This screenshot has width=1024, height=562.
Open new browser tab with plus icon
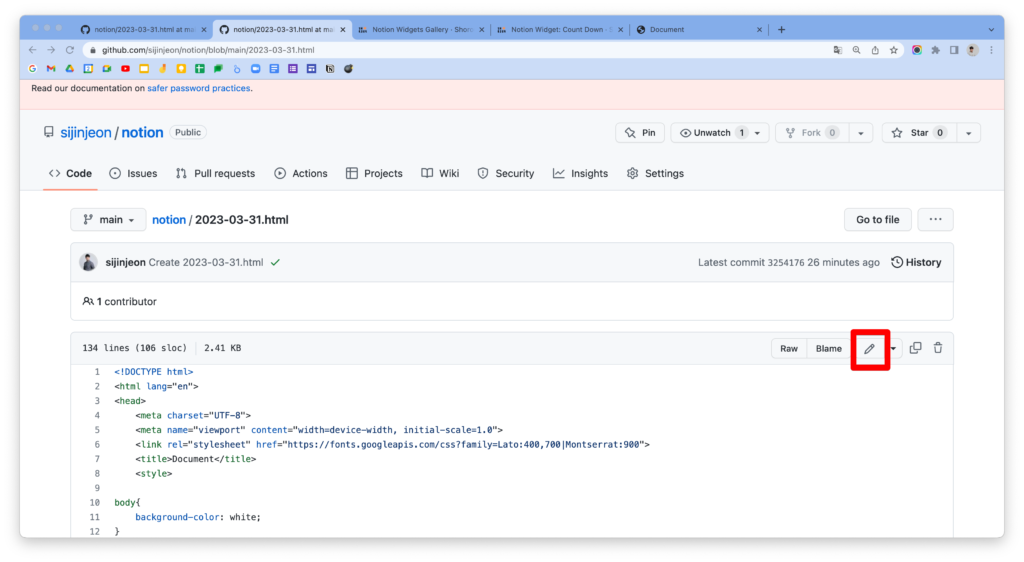click(781, 30)
